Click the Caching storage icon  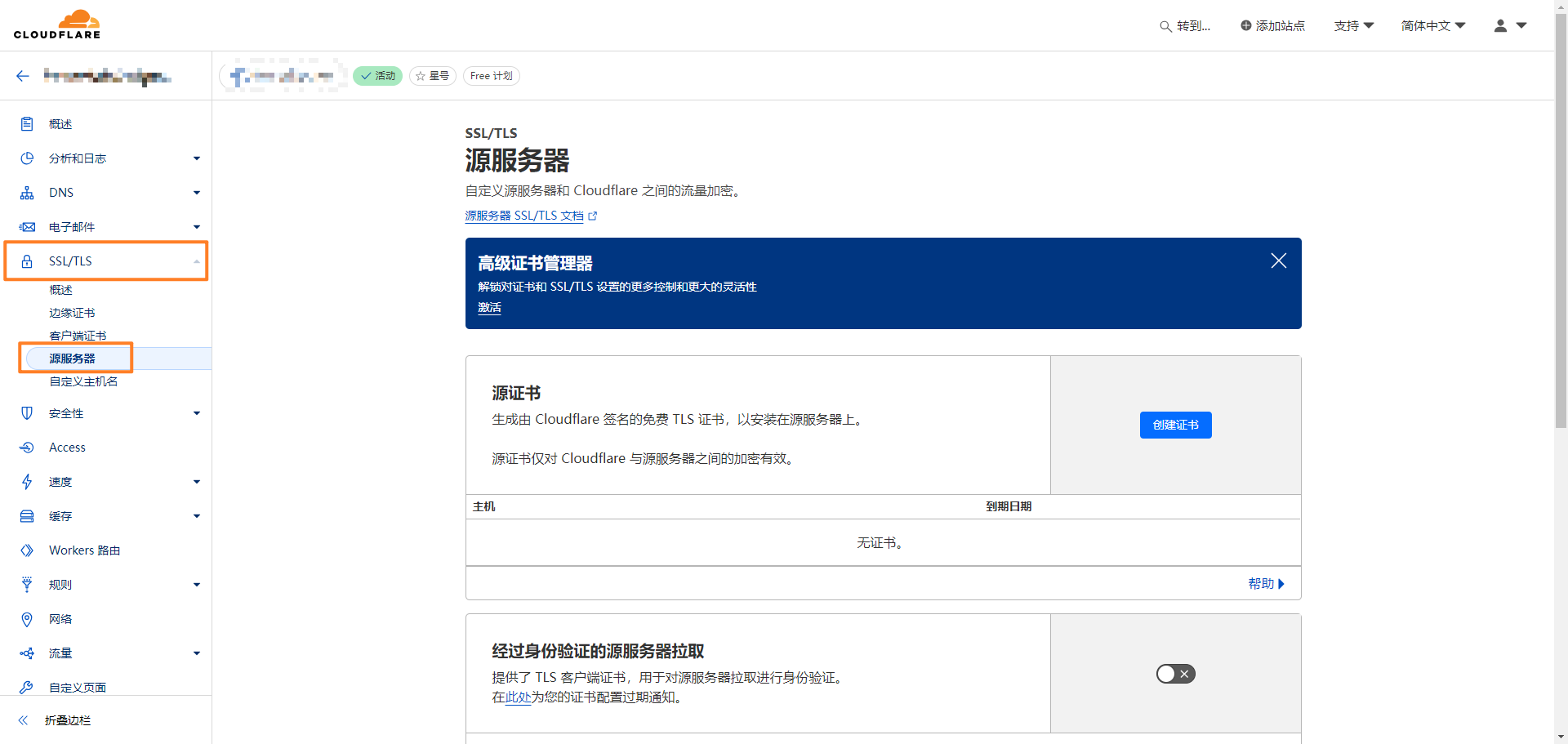click(27, 516)
